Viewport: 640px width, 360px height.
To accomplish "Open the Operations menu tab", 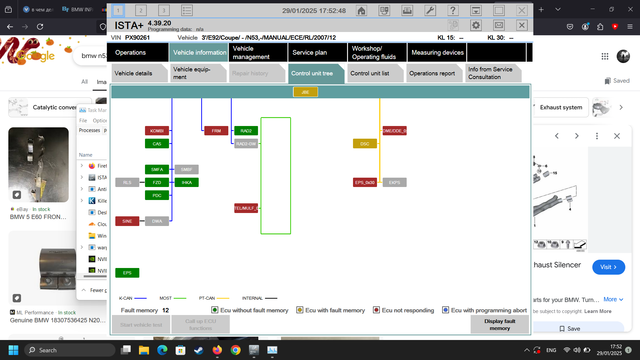I will point(138,53).
